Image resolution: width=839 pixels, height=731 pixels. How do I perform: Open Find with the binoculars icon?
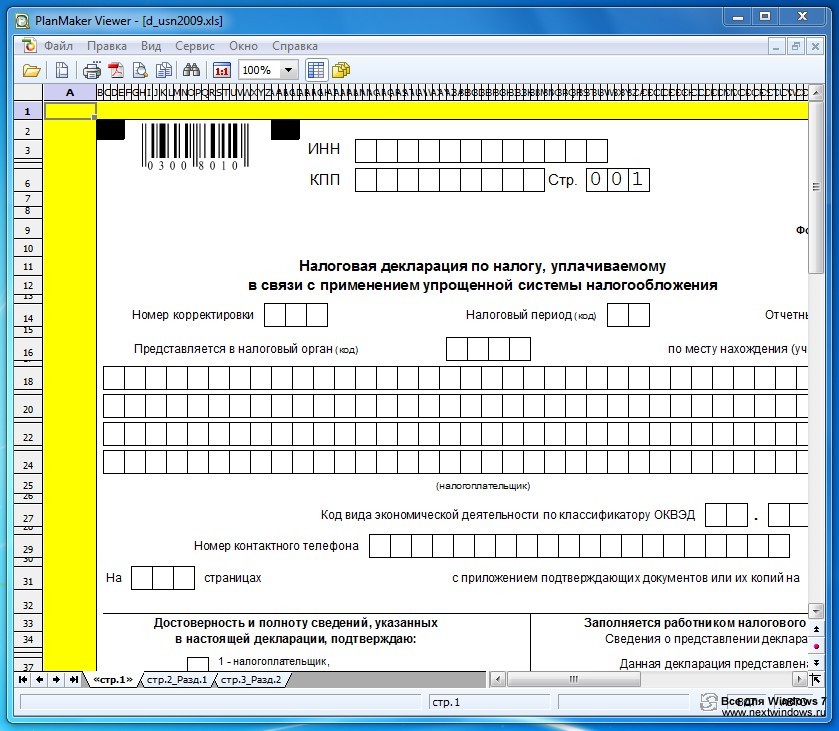pos(192,70)
